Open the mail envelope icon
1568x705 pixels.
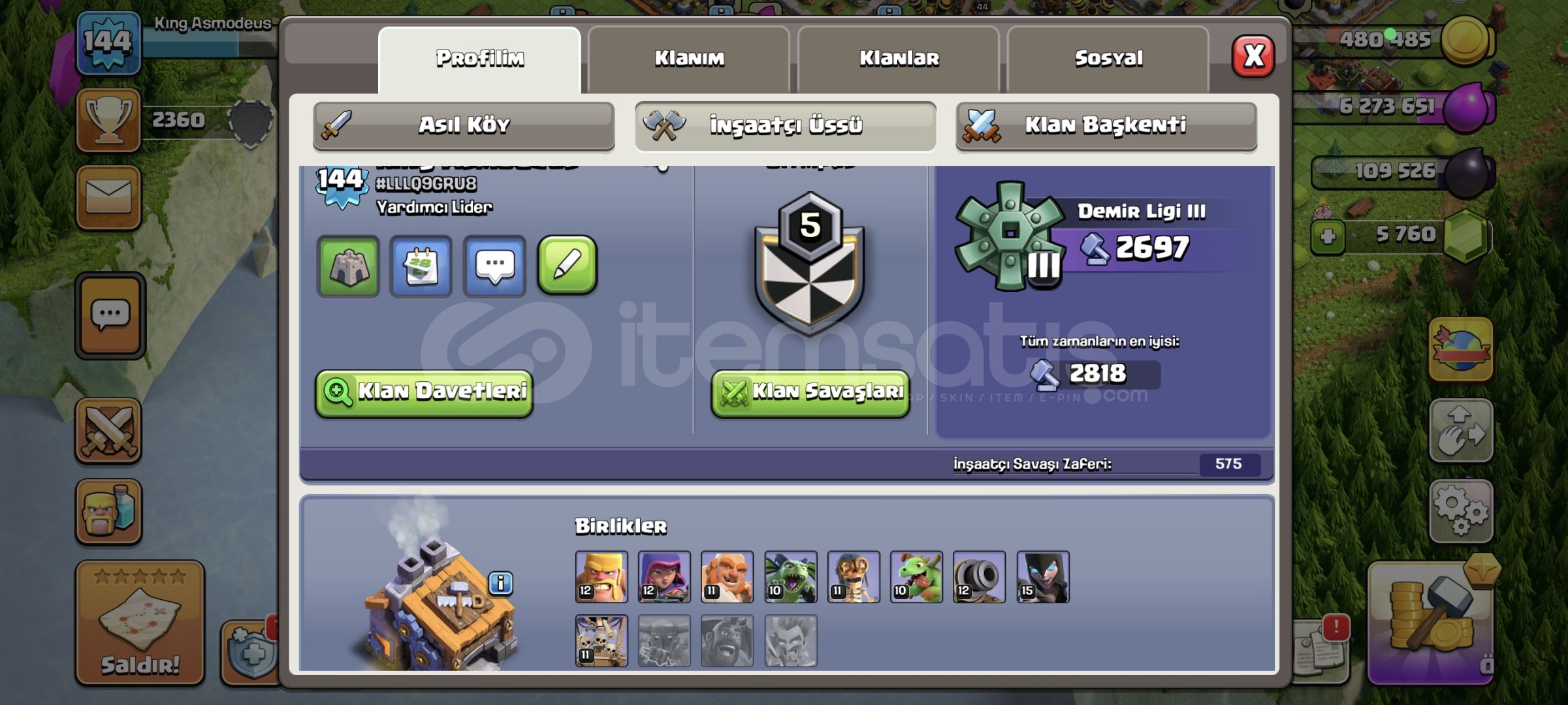108,197
